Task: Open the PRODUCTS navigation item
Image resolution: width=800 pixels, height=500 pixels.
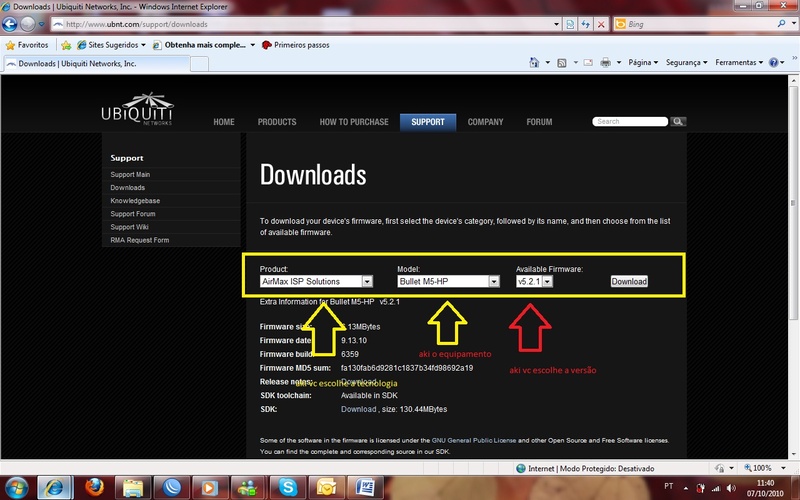Action: pyautogui.click(x=277, y=122)
